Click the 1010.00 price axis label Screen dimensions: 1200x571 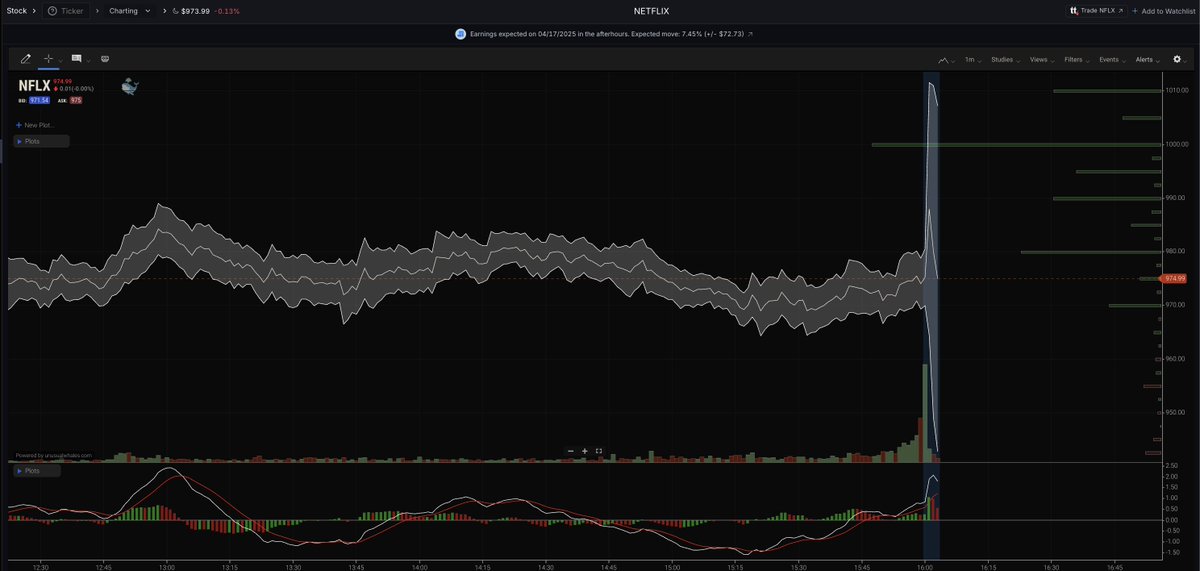[x=1176, y=91]
